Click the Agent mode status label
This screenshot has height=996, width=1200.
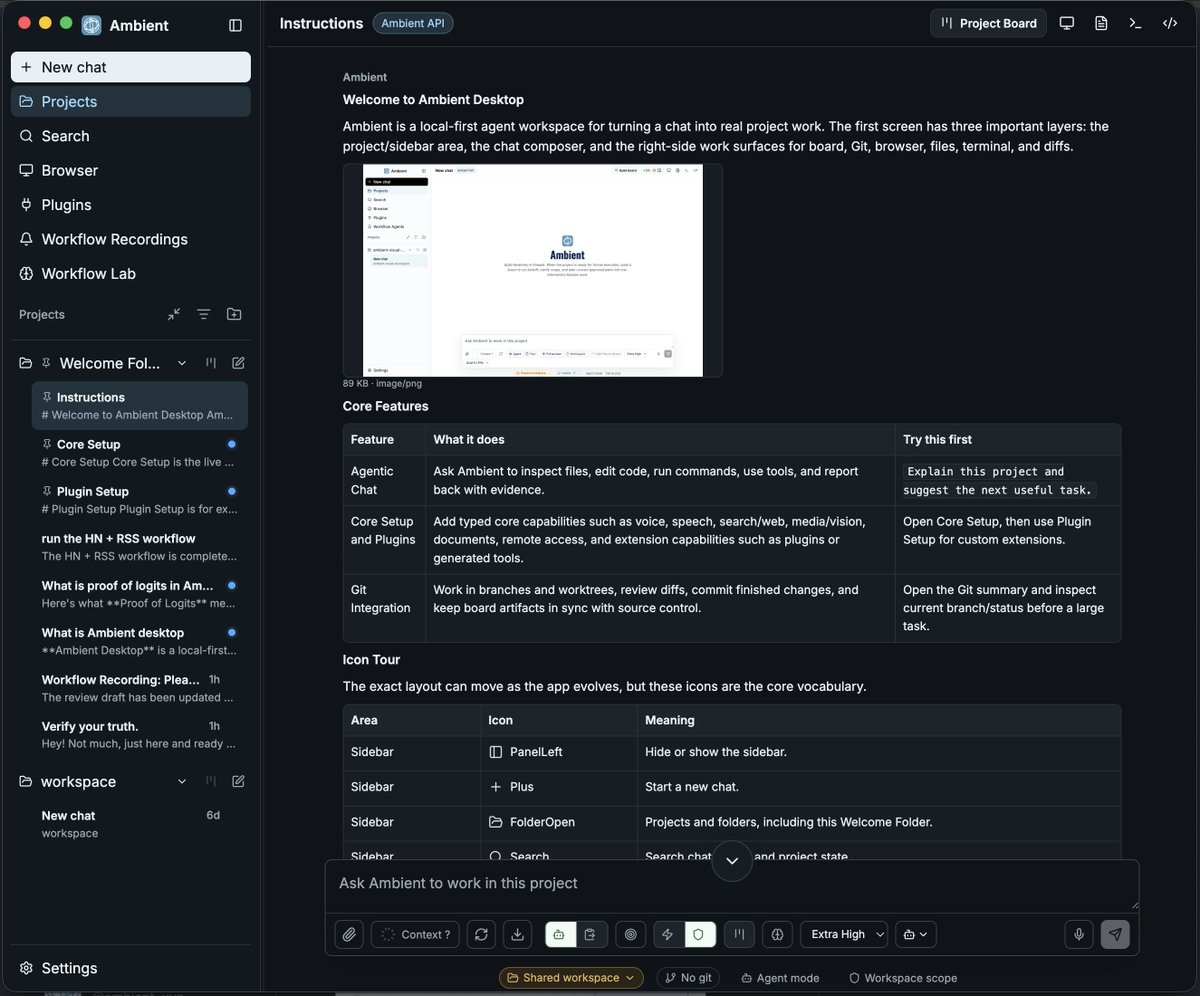point(780,977)
